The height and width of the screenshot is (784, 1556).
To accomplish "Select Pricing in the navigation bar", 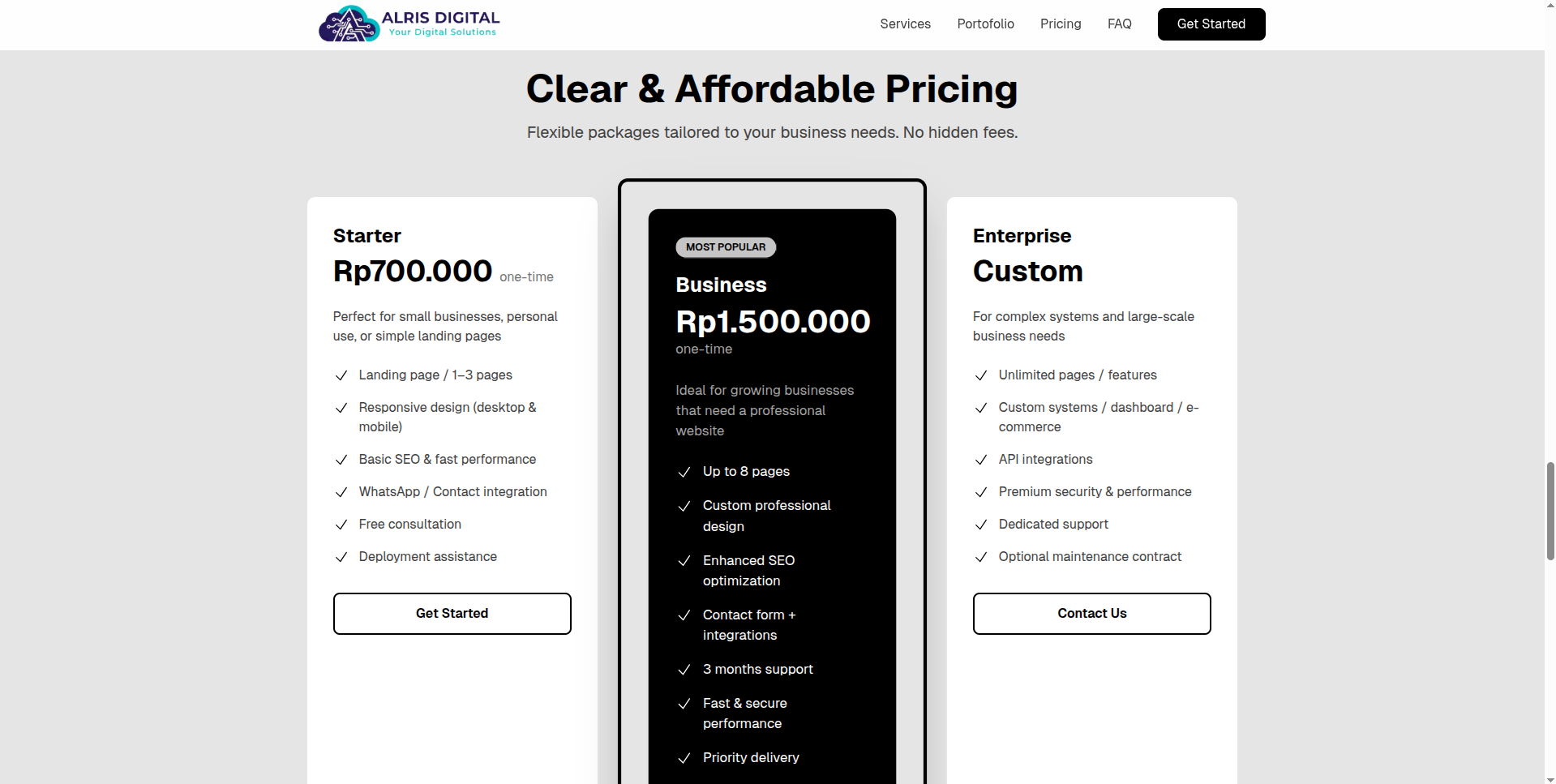I will point(1061,24).
